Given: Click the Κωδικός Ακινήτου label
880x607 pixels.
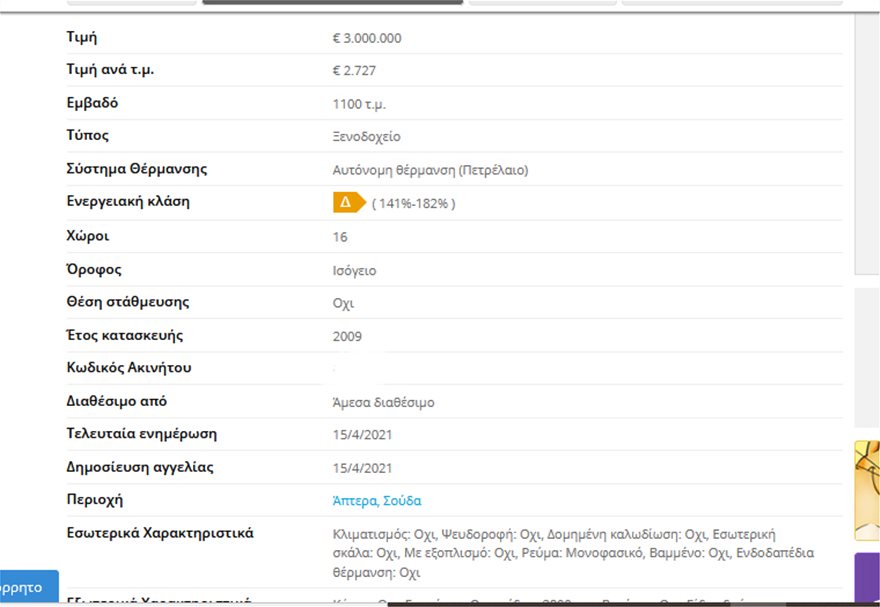Looking at the screenshot, I should (129, 368).
